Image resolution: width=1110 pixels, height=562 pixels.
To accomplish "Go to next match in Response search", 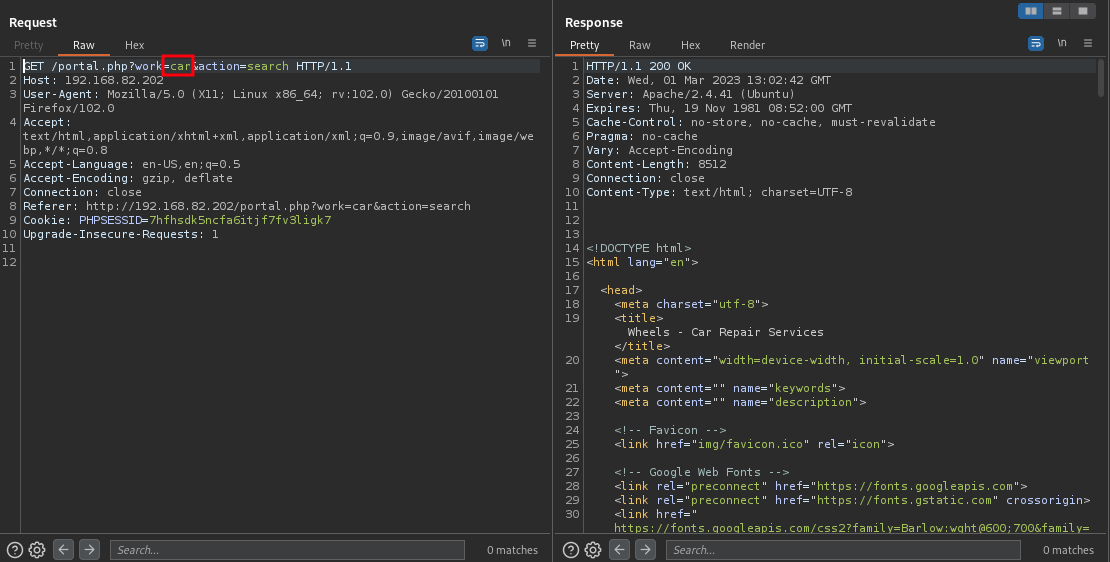I will coord(645,549).
